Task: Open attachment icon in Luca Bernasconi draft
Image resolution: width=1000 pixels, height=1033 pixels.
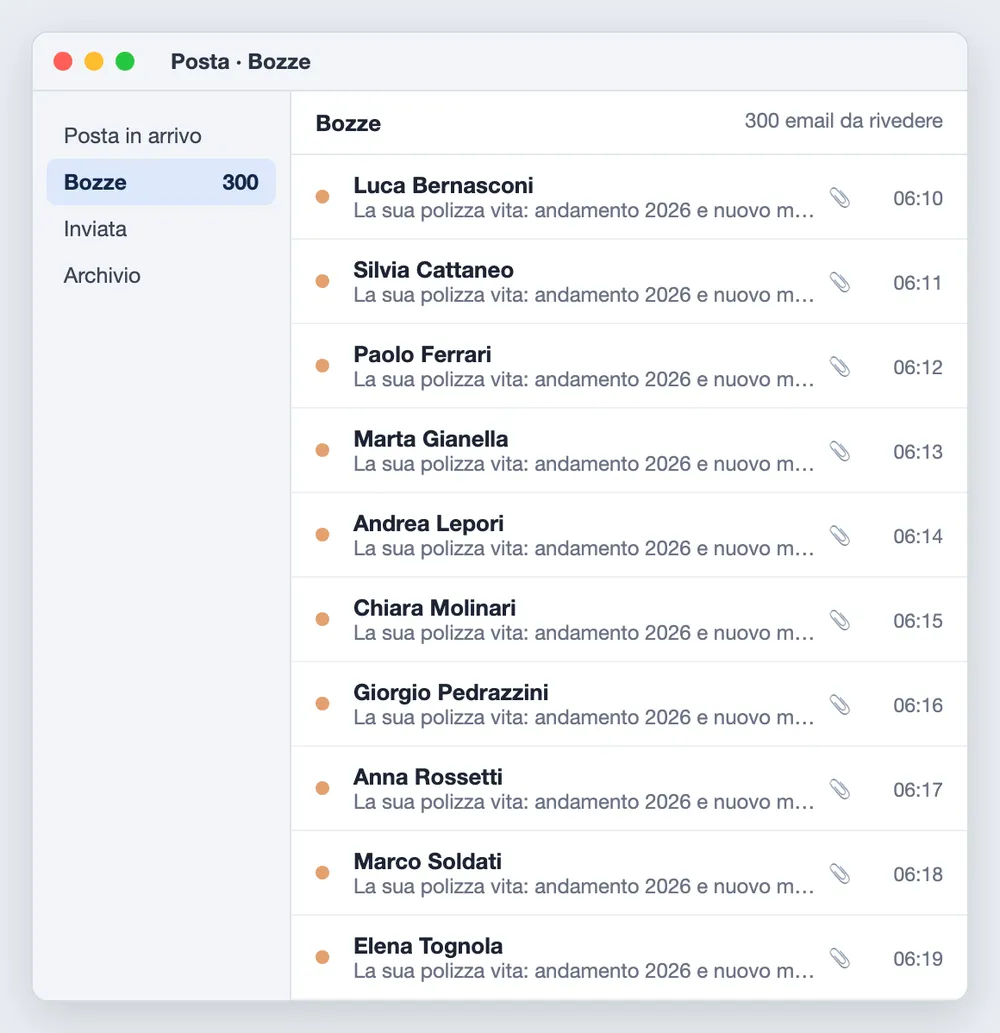Action: click(839, 198)
